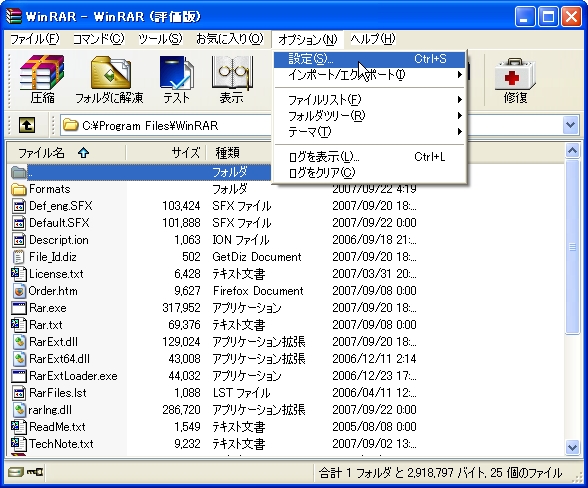
Task: Click the key icon in status bar
Action: 35,472
